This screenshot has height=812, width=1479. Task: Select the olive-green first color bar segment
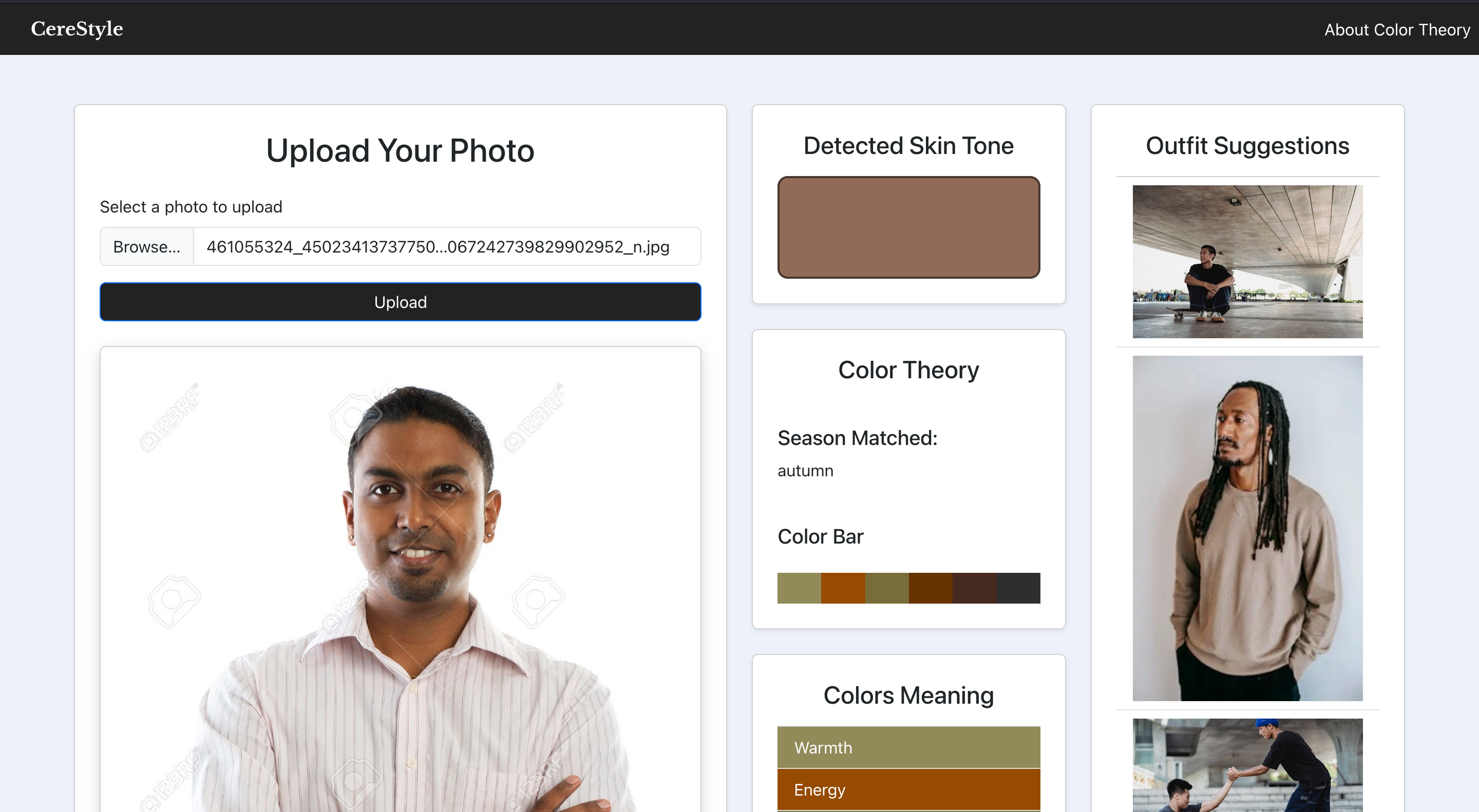click(799, 588)
